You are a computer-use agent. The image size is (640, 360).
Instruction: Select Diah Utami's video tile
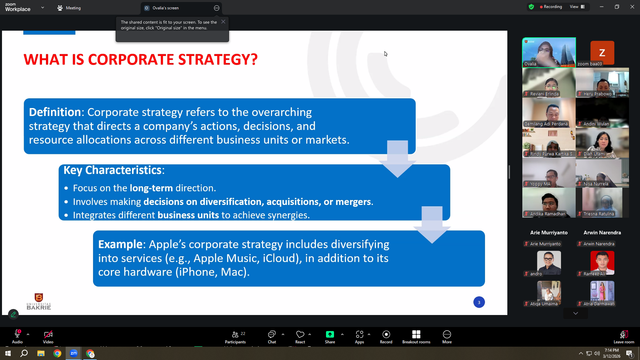[602, 143]
